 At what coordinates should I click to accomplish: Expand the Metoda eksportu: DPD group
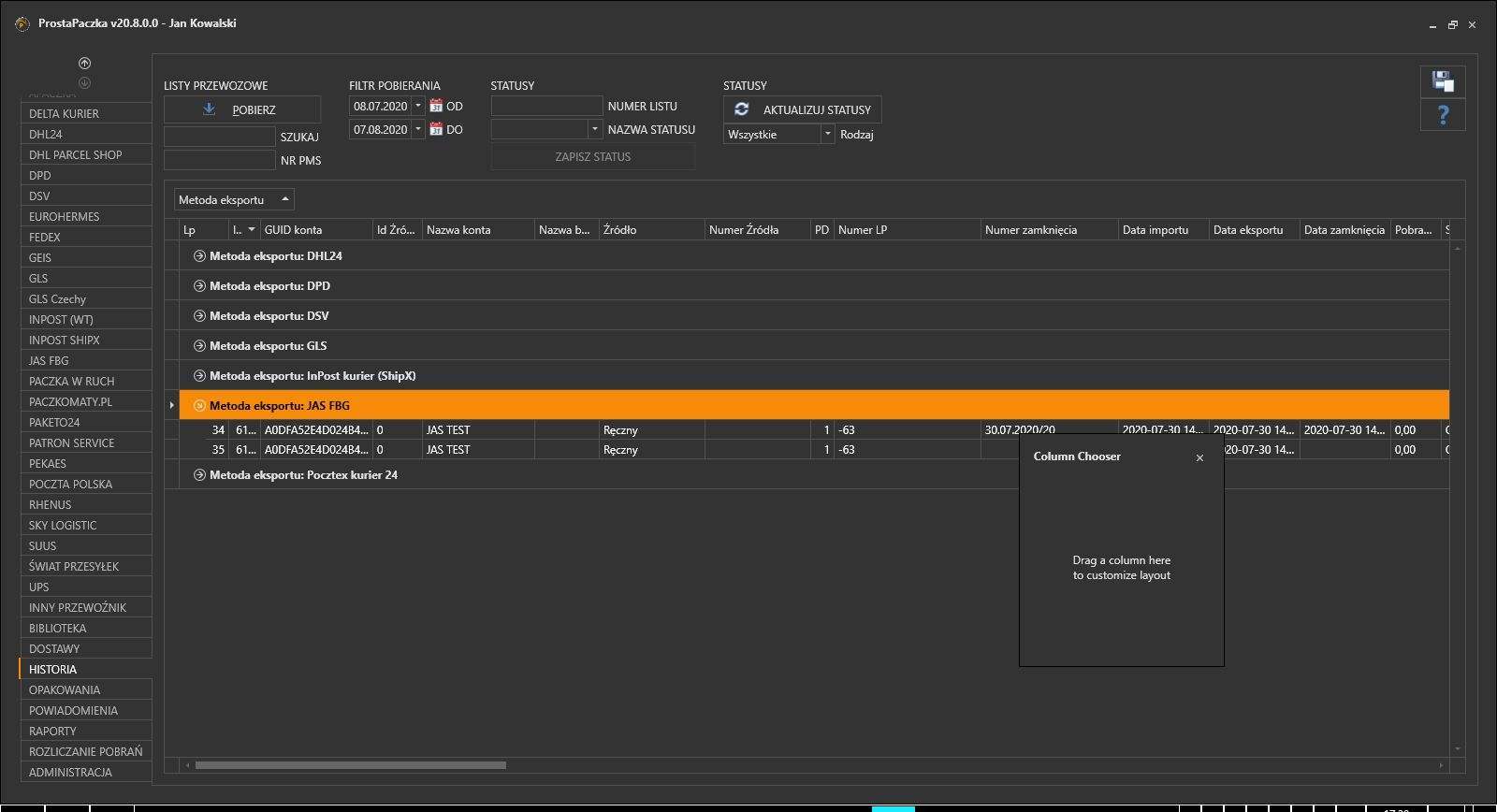pyautogui.click(x=199, y=285)
